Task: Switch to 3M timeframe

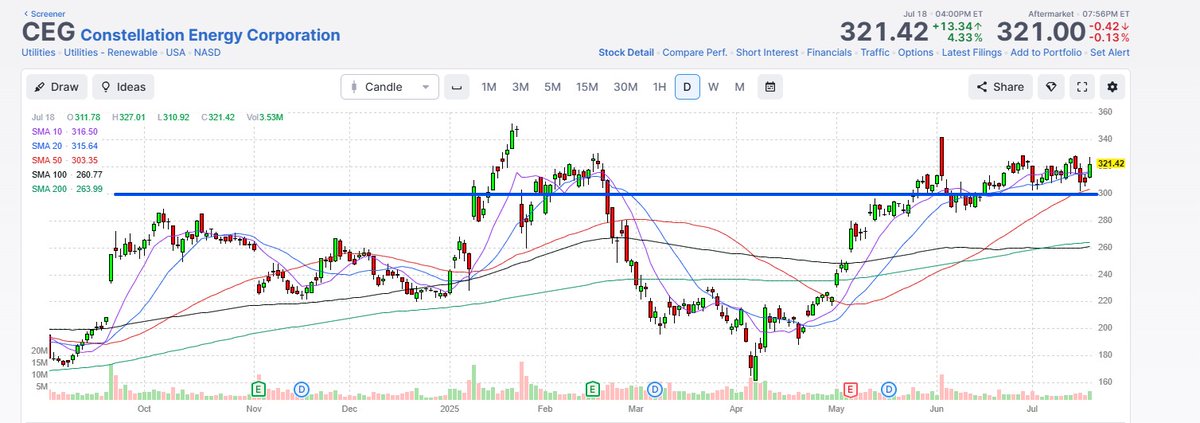Action: click(520, 87)
